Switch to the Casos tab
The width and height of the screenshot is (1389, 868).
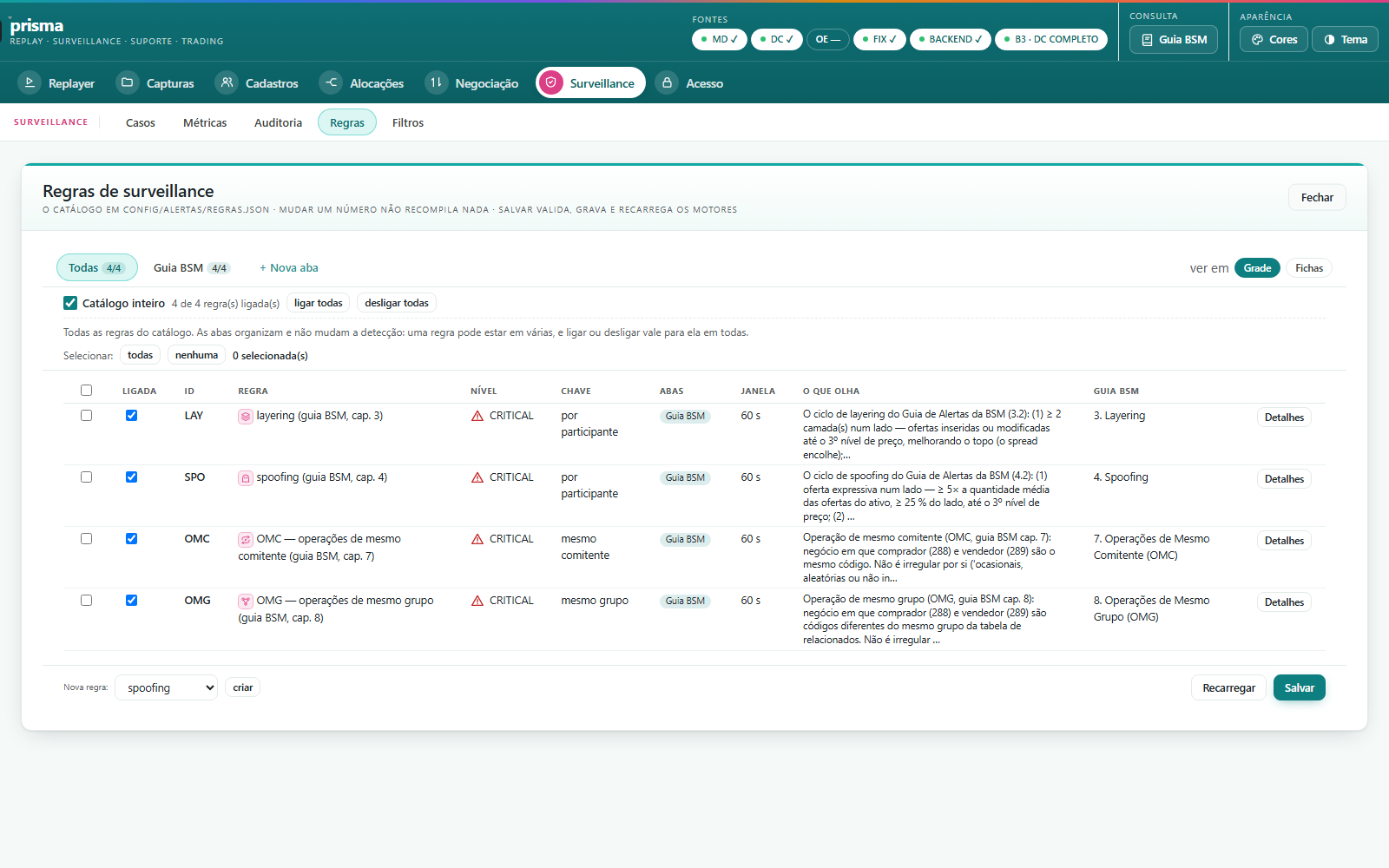click(x=141, y=122)
